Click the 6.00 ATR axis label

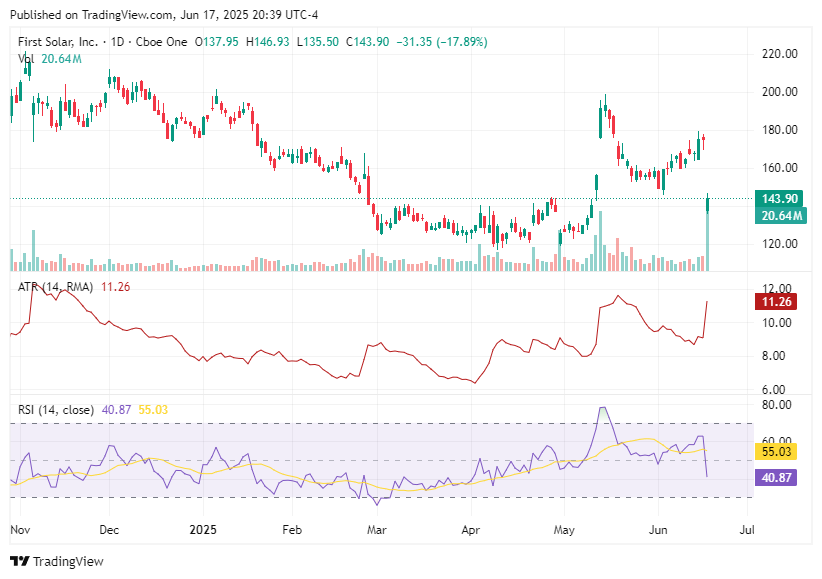(774, 390)
